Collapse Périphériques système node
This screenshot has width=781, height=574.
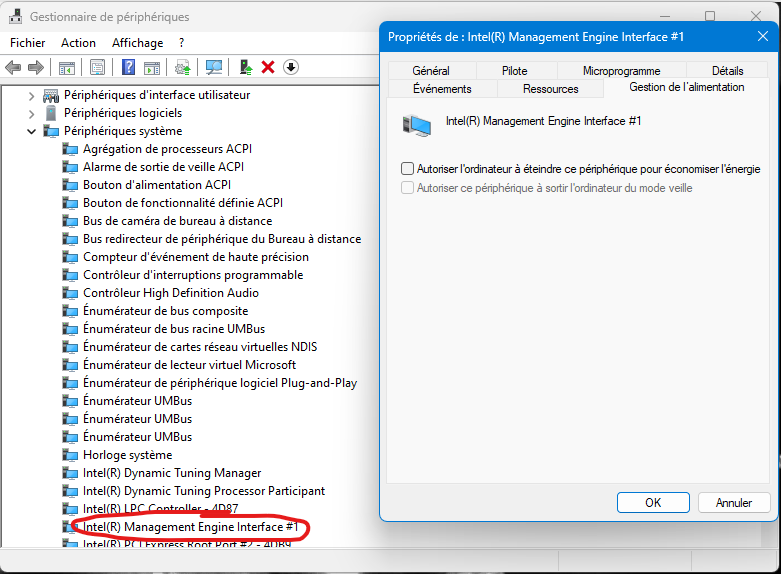click(31, 132)
